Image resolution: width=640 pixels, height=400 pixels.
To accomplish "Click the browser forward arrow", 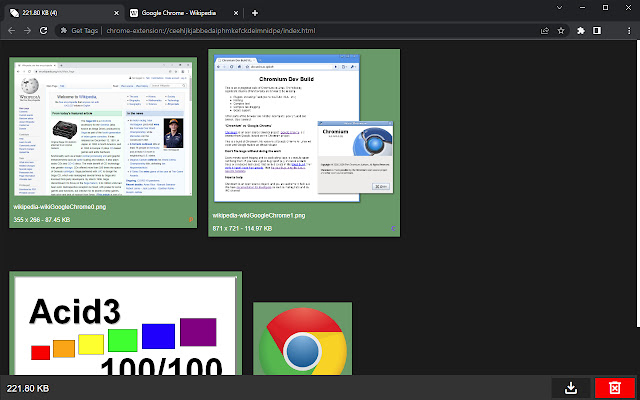I will (x=27, y=31).
